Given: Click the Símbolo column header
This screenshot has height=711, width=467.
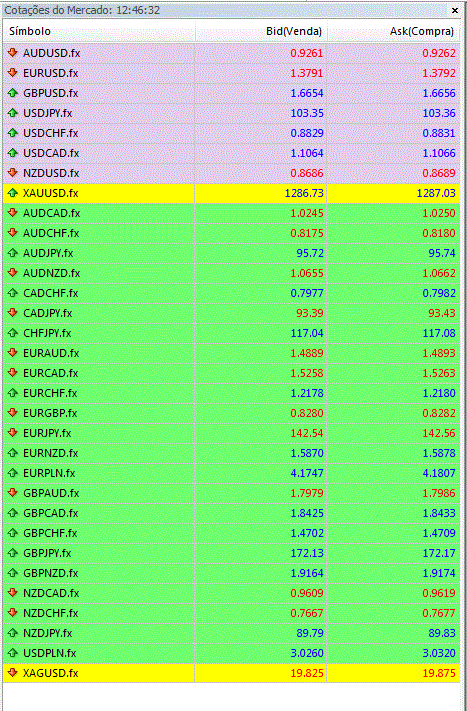Looking at the screenshot, I should [x=100, y=31].
